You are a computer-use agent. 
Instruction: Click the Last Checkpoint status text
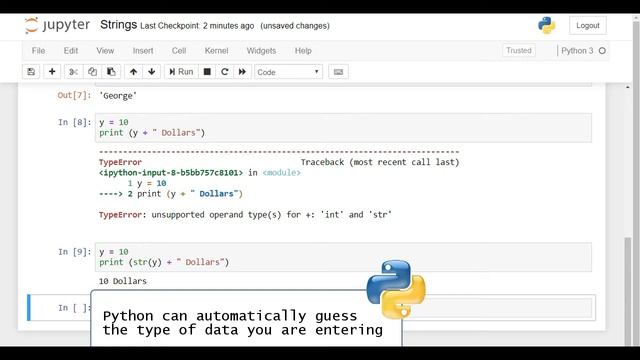click(x=197, y=26)
